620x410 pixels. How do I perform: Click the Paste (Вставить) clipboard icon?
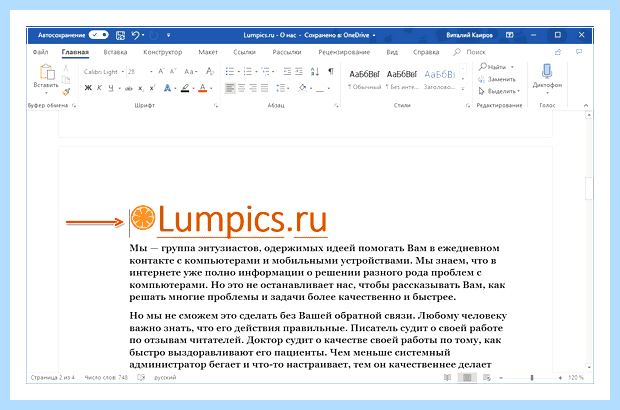pyautogui.click(x=47, y=72)
